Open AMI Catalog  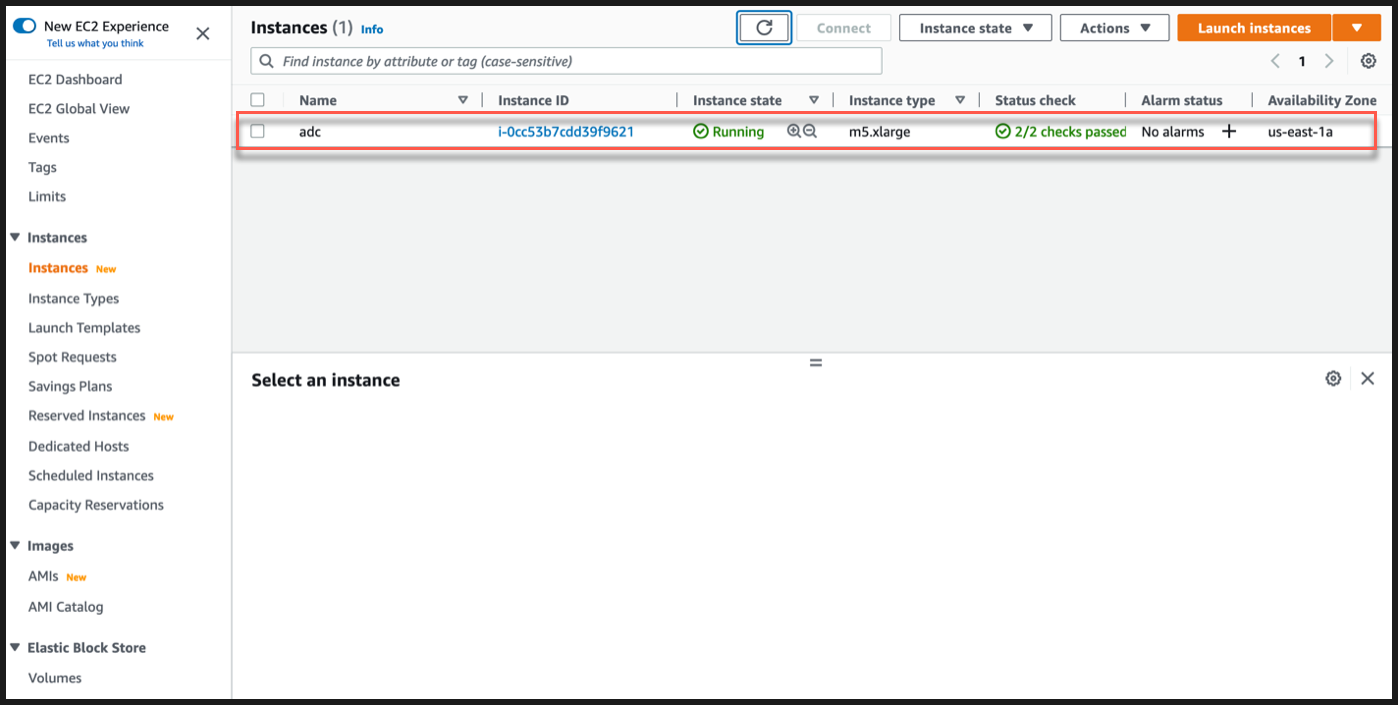point(65,607)
